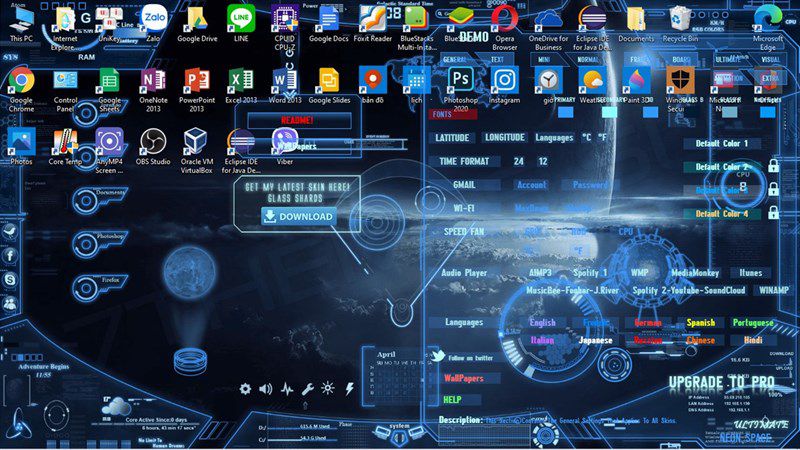
Task: Click UPGRADE TO PRO link
Action: click(x=721, y=382)
